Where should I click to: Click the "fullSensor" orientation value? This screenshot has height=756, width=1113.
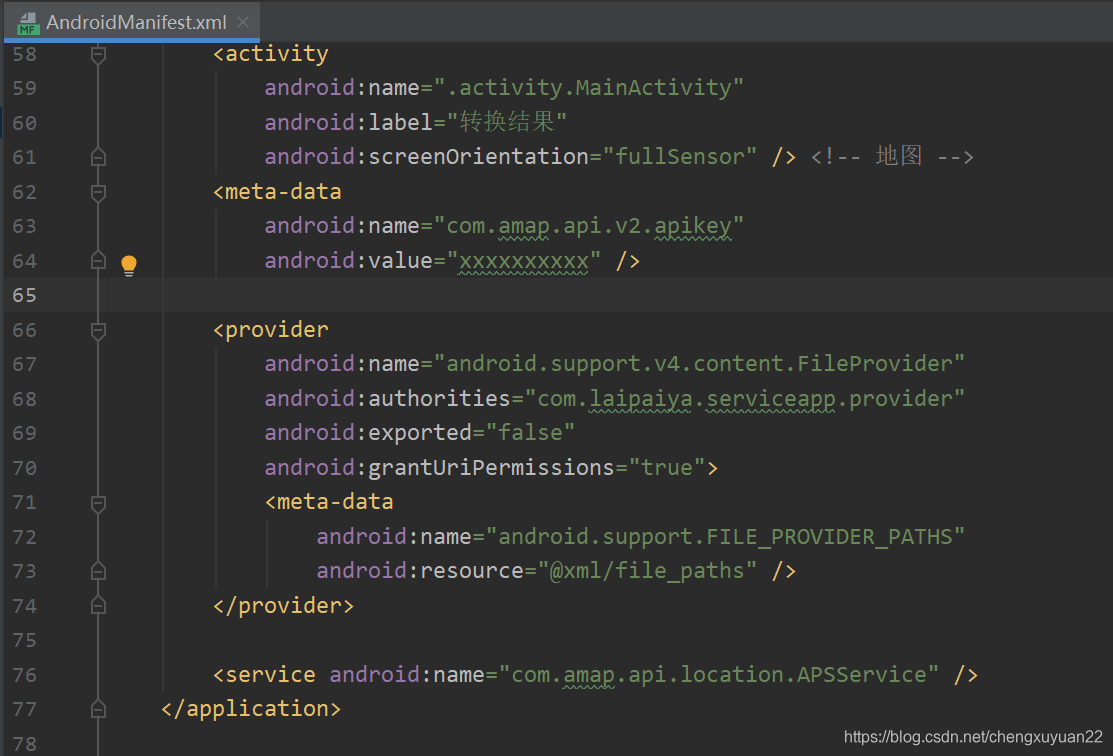(679, 156)
